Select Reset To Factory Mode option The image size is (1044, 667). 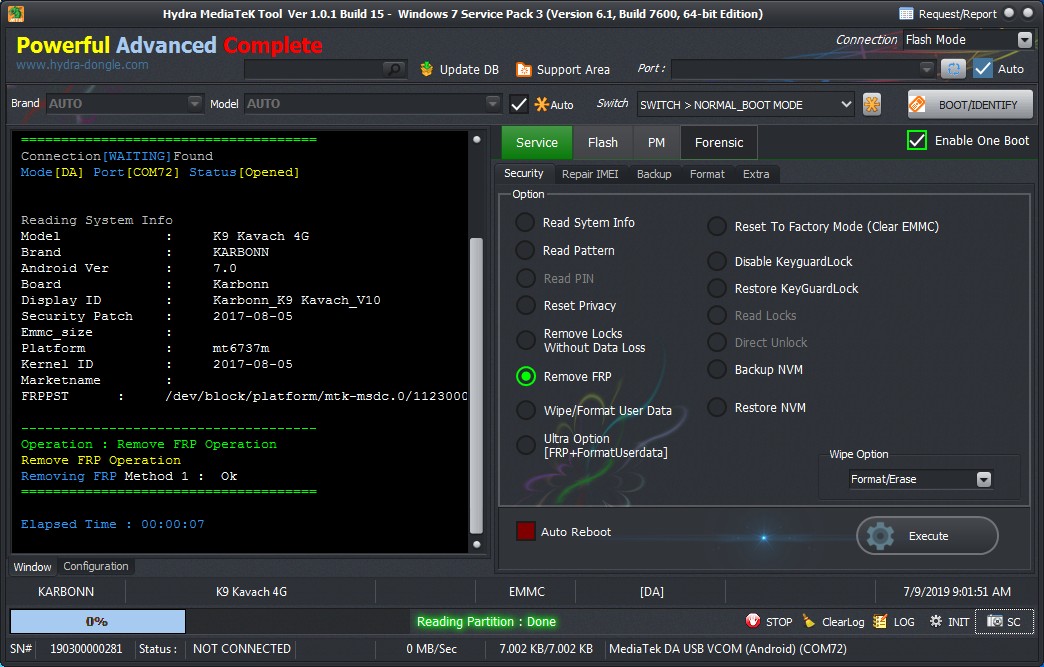point(716,226)
